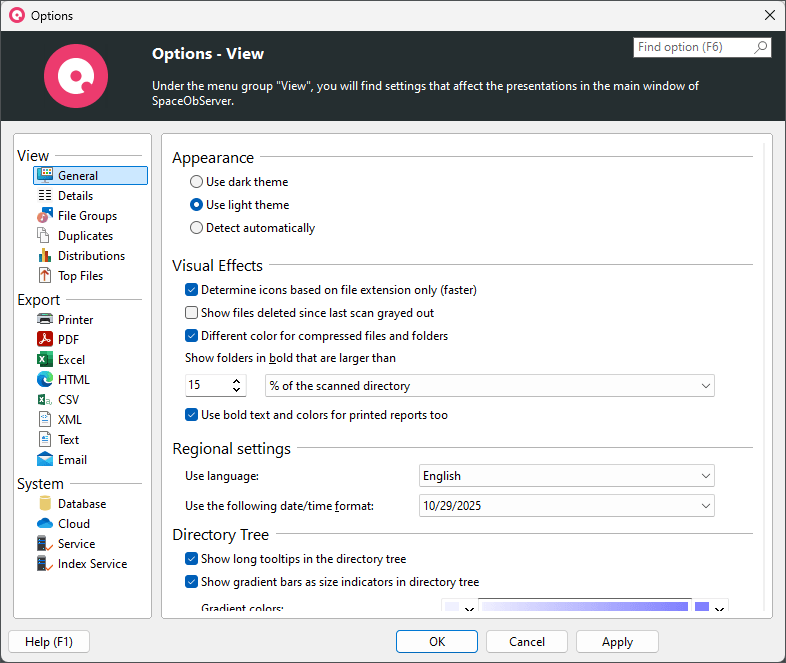Click the Distributions chart icon
This screenshot has height=663, width=786.
click(x=44, y=256)
